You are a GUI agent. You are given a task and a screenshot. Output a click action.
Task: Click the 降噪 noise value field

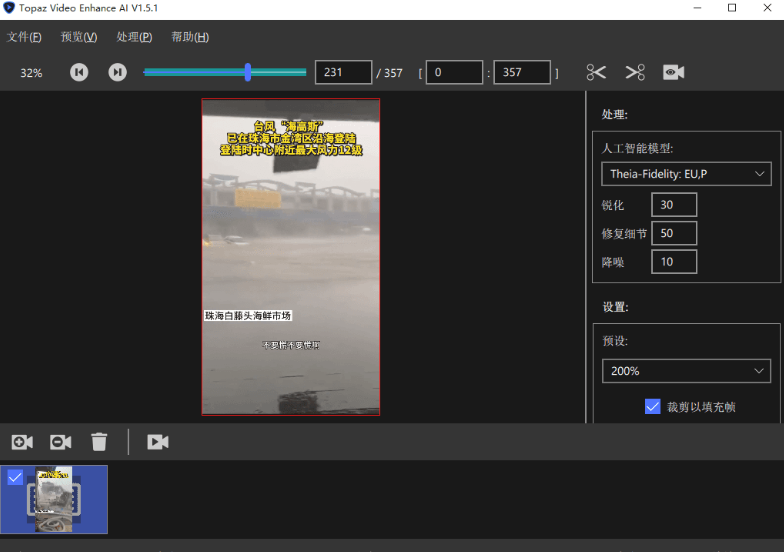(x=674, y=262)
